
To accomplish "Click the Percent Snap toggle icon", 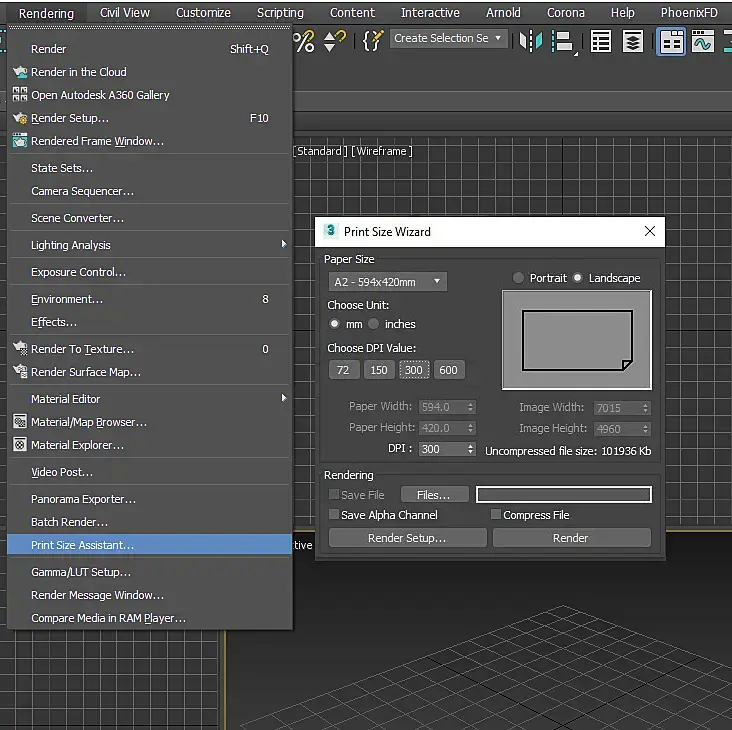I will pyautogui.click(x=305, y=41).
